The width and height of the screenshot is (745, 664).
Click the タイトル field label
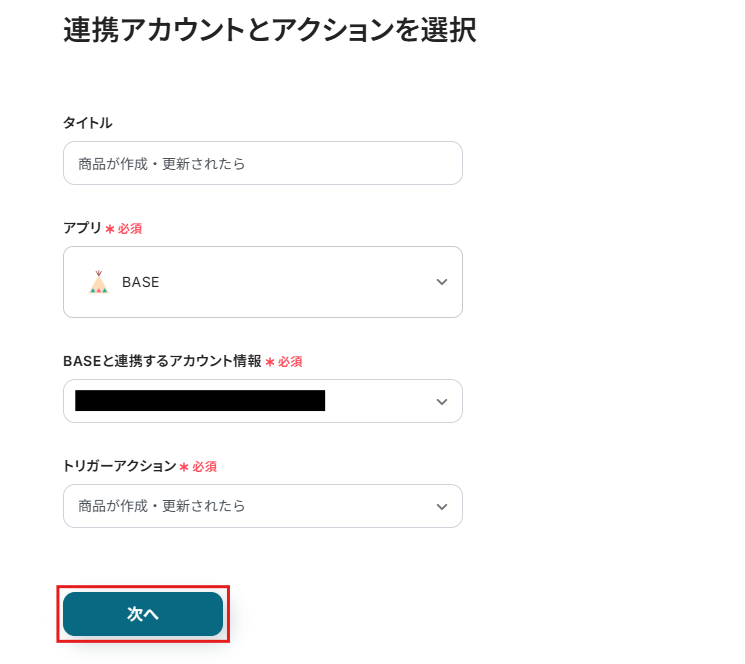(x=88, y=123)
